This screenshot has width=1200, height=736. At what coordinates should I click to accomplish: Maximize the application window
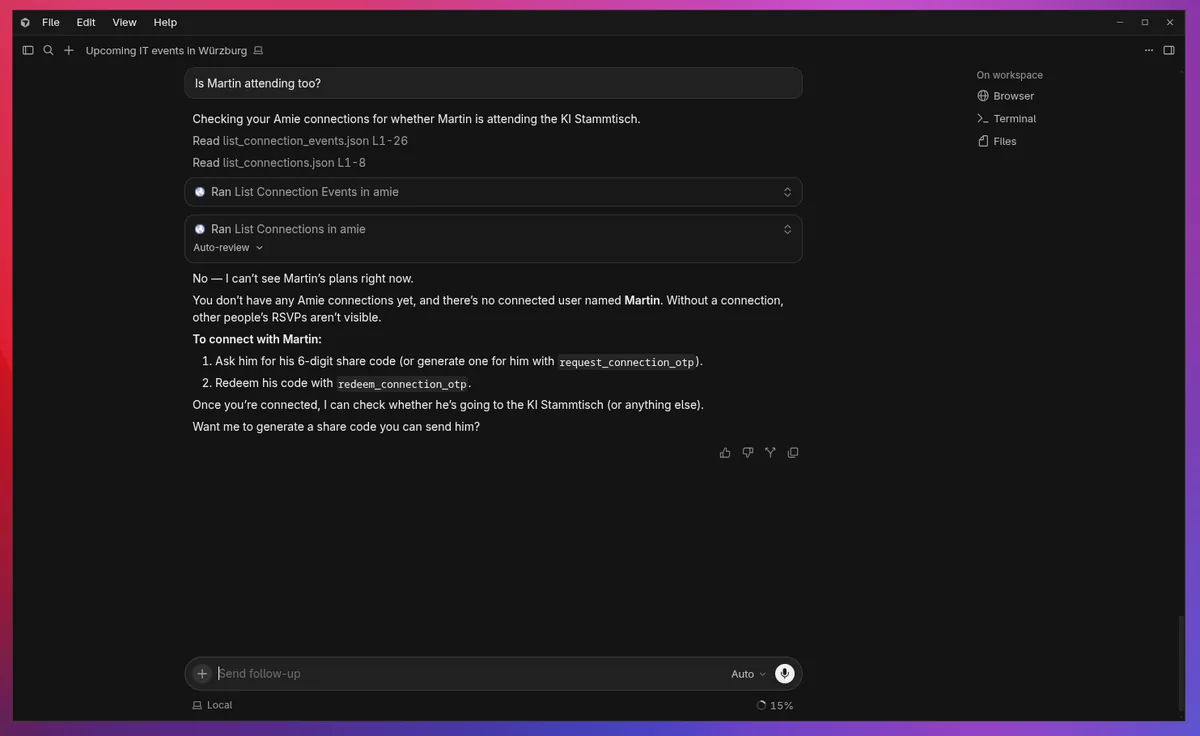(1145, 22)
